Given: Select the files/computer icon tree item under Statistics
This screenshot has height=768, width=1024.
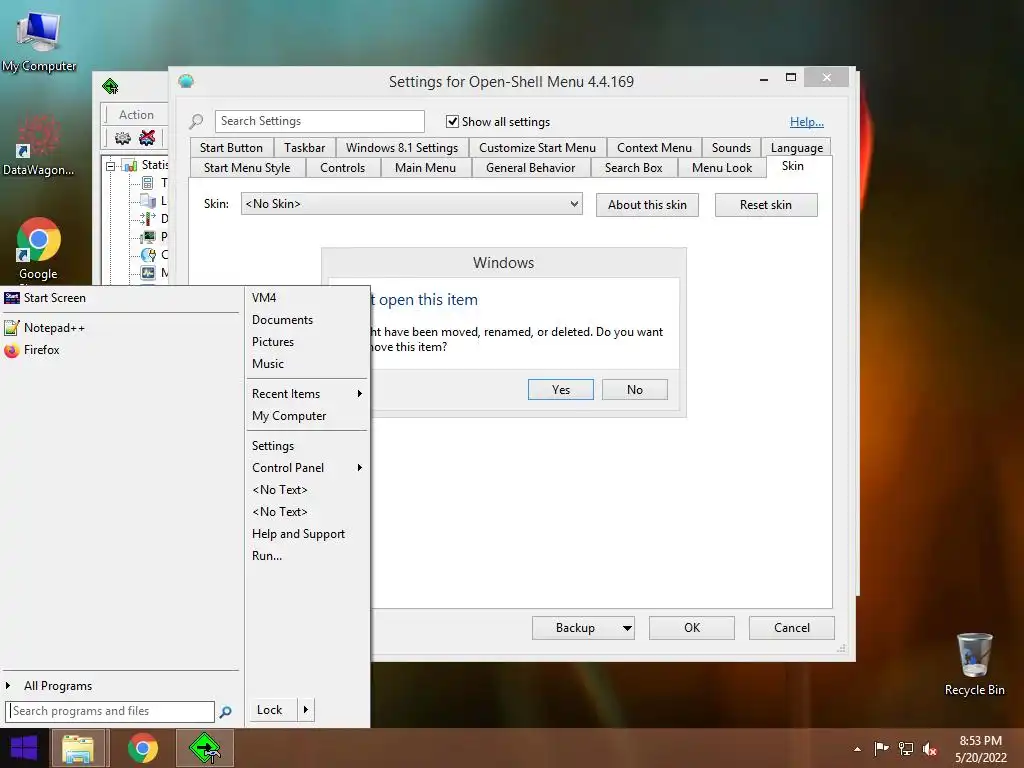Looking at the screenshot, I should coord(148,200).
